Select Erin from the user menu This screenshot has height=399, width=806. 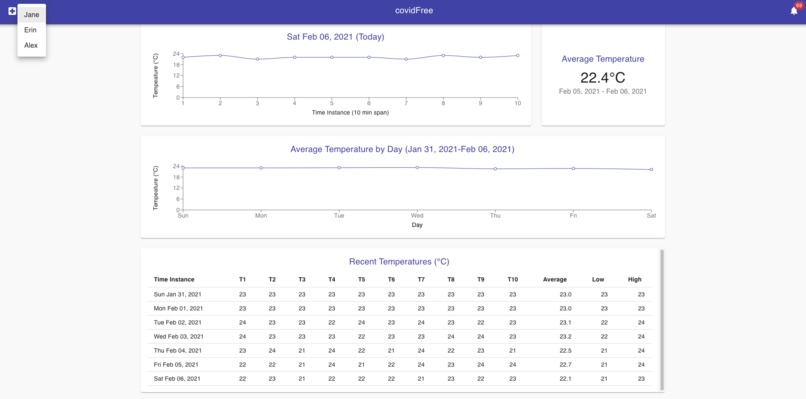(31, 30)
